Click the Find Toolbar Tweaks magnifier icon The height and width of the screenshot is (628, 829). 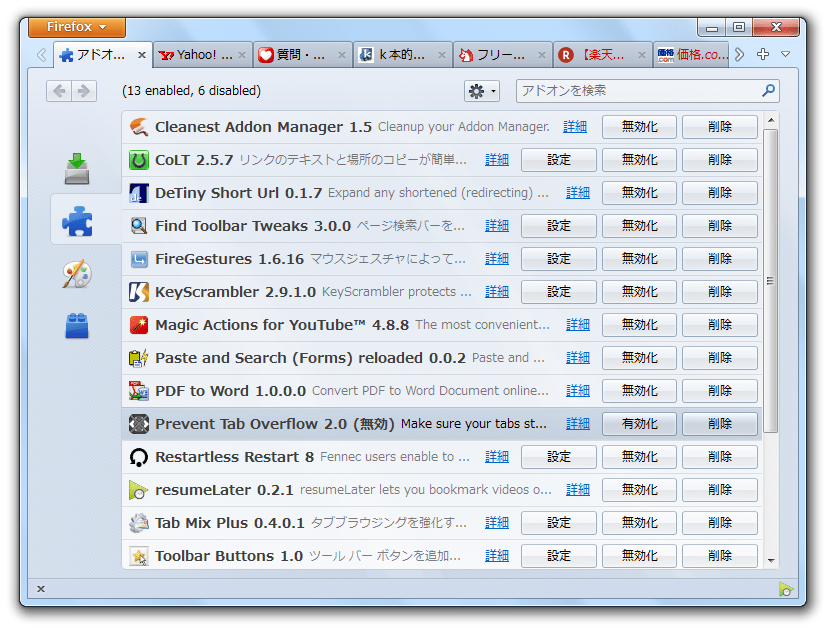pyautogui.click(x=139, y=226)
